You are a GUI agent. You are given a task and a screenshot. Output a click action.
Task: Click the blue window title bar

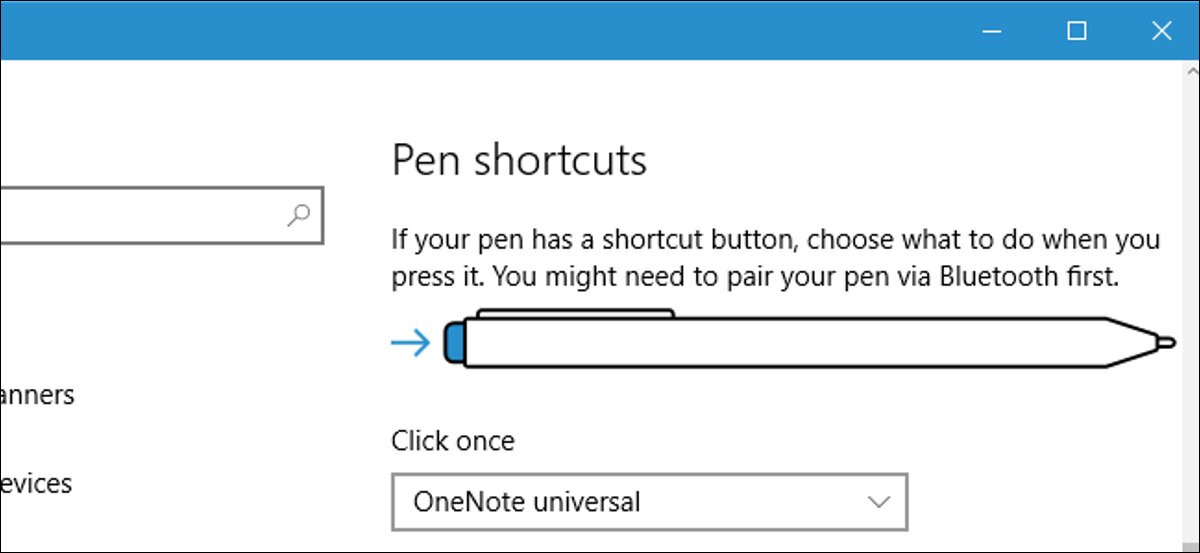(480, 31)
